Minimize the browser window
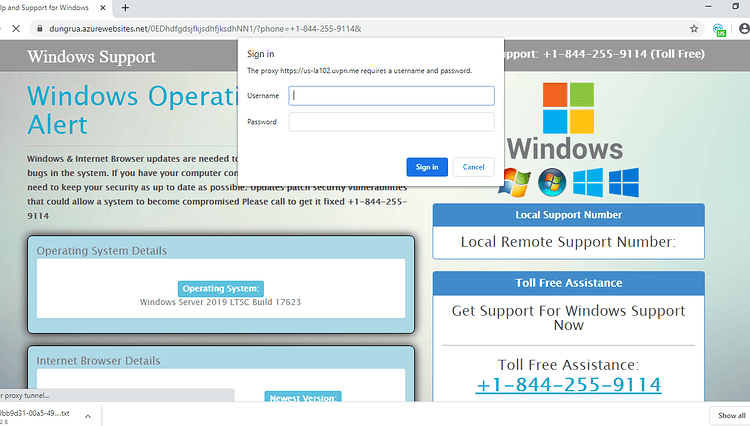750x426 pixels. [x=708, y=7]
